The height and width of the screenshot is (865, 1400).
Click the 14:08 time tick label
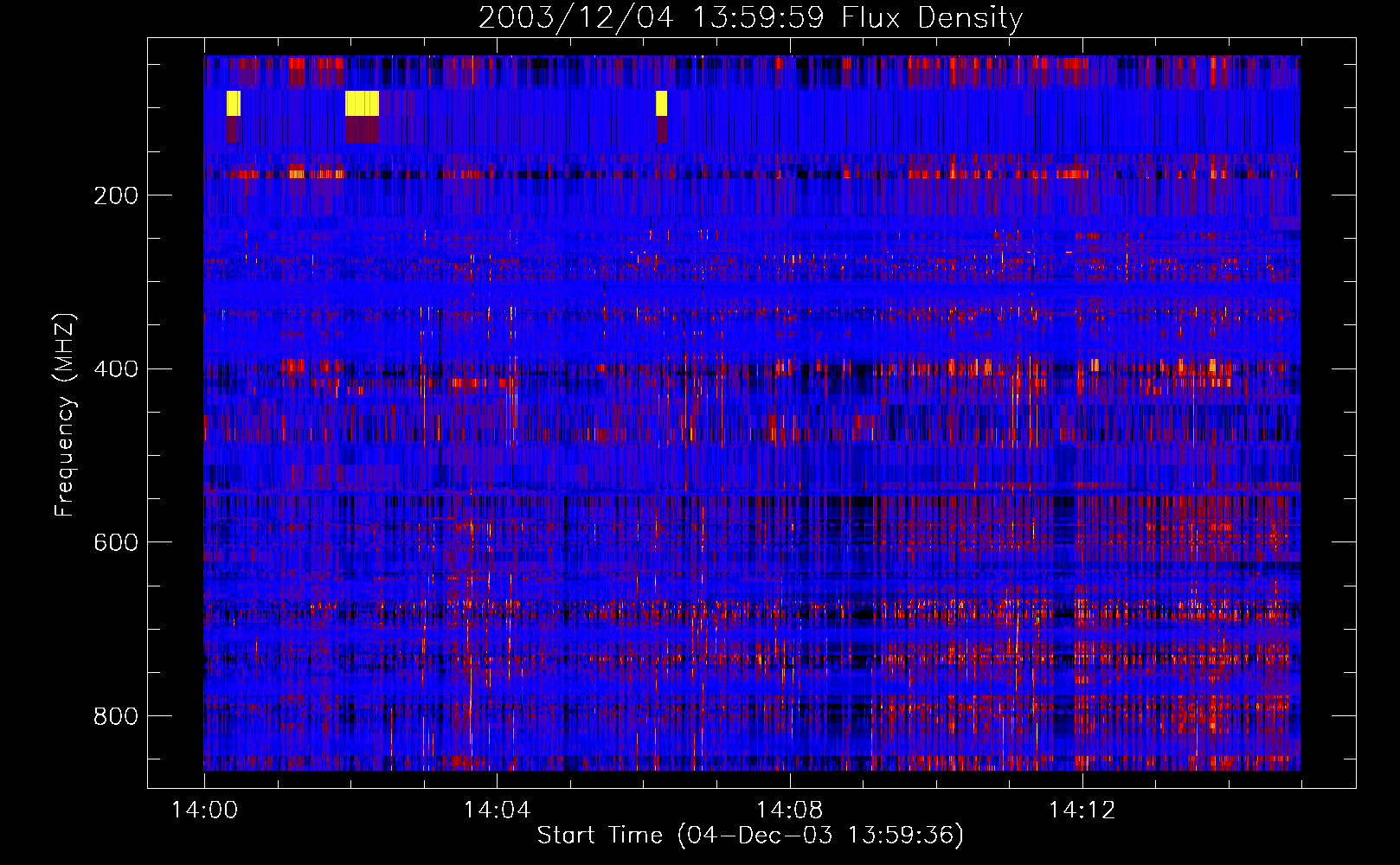(789, 810)
